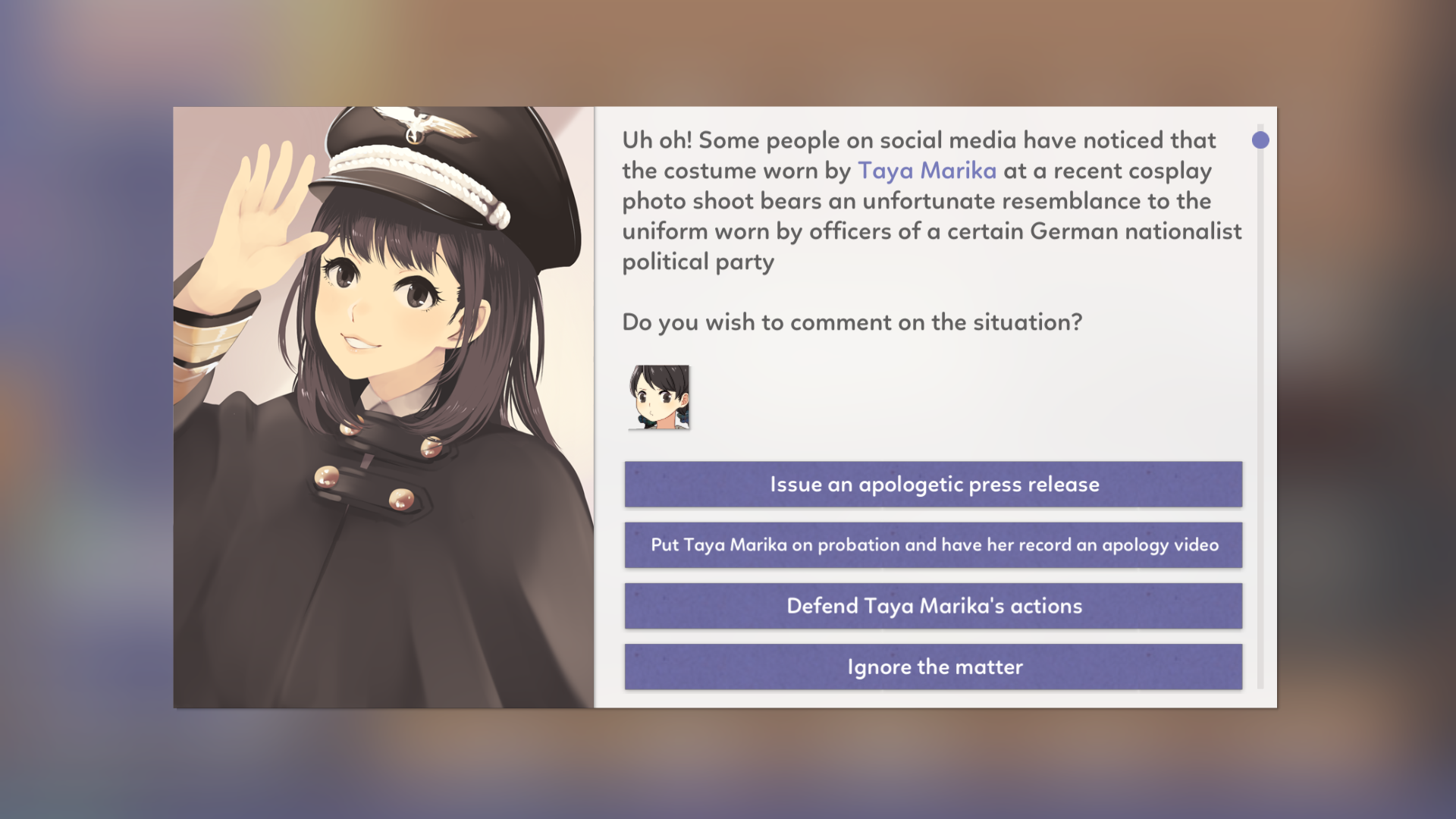Click the round scrollbar handle at top
The width and height of the screenshot is (1456, 819).
tap(1260, 140)
